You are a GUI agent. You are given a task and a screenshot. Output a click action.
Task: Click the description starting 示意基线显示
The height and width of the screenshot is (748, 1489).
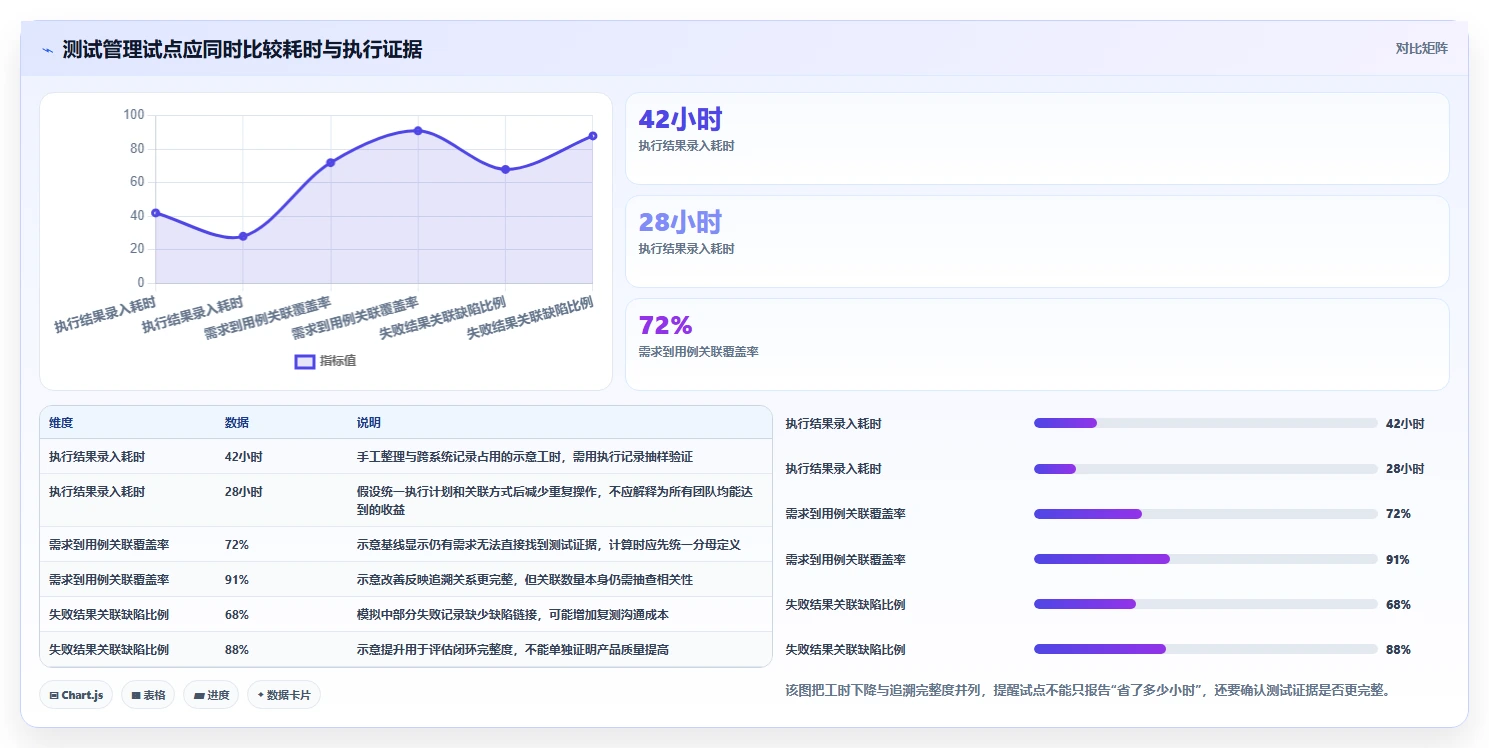(x=549, y=545)
